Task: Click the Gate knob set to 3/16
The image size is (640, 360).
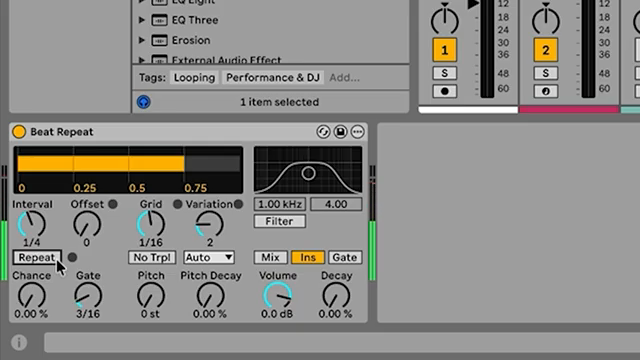Action: click(x=88, y=296)
